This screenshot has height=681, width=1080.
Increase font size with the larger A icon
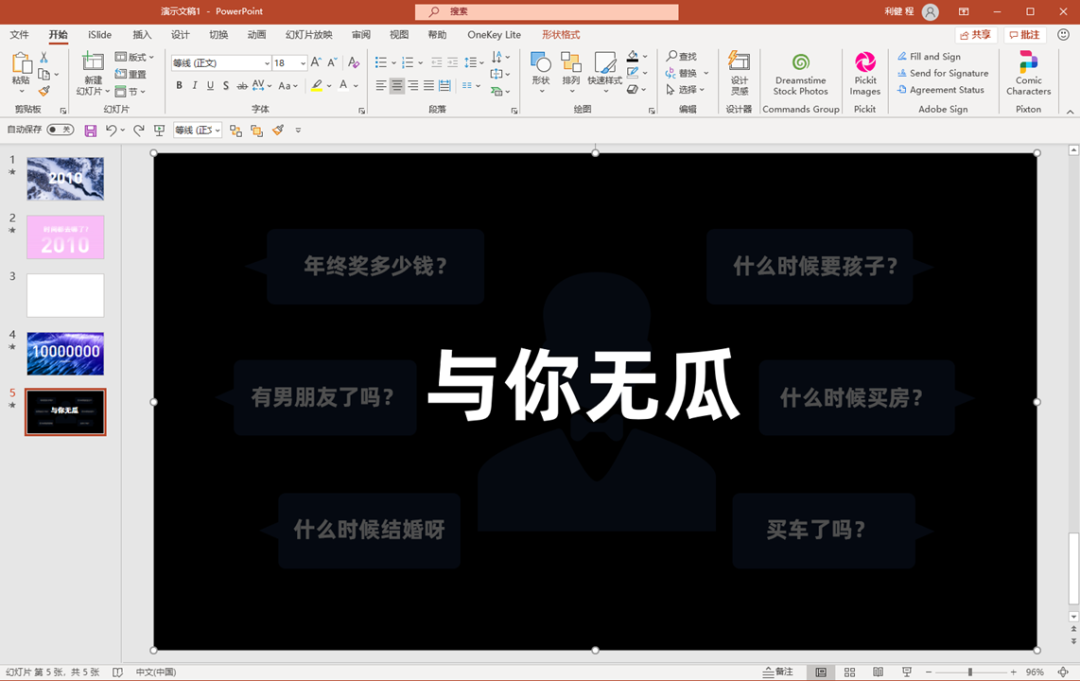(x=315, y=63)
